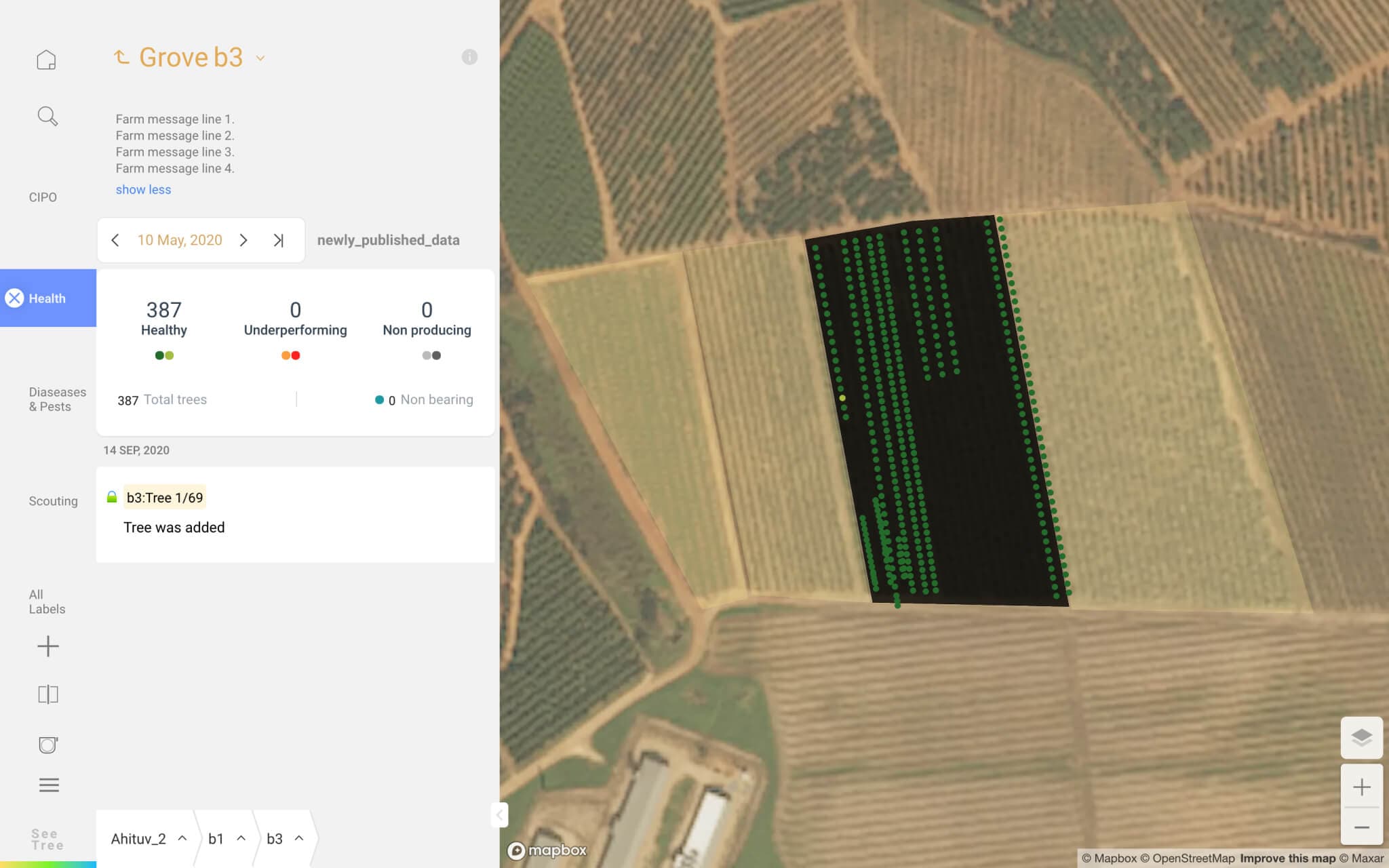Click the map layers icon on the map
Screen dimensions: 1389x868
[x=1363, y=738]
